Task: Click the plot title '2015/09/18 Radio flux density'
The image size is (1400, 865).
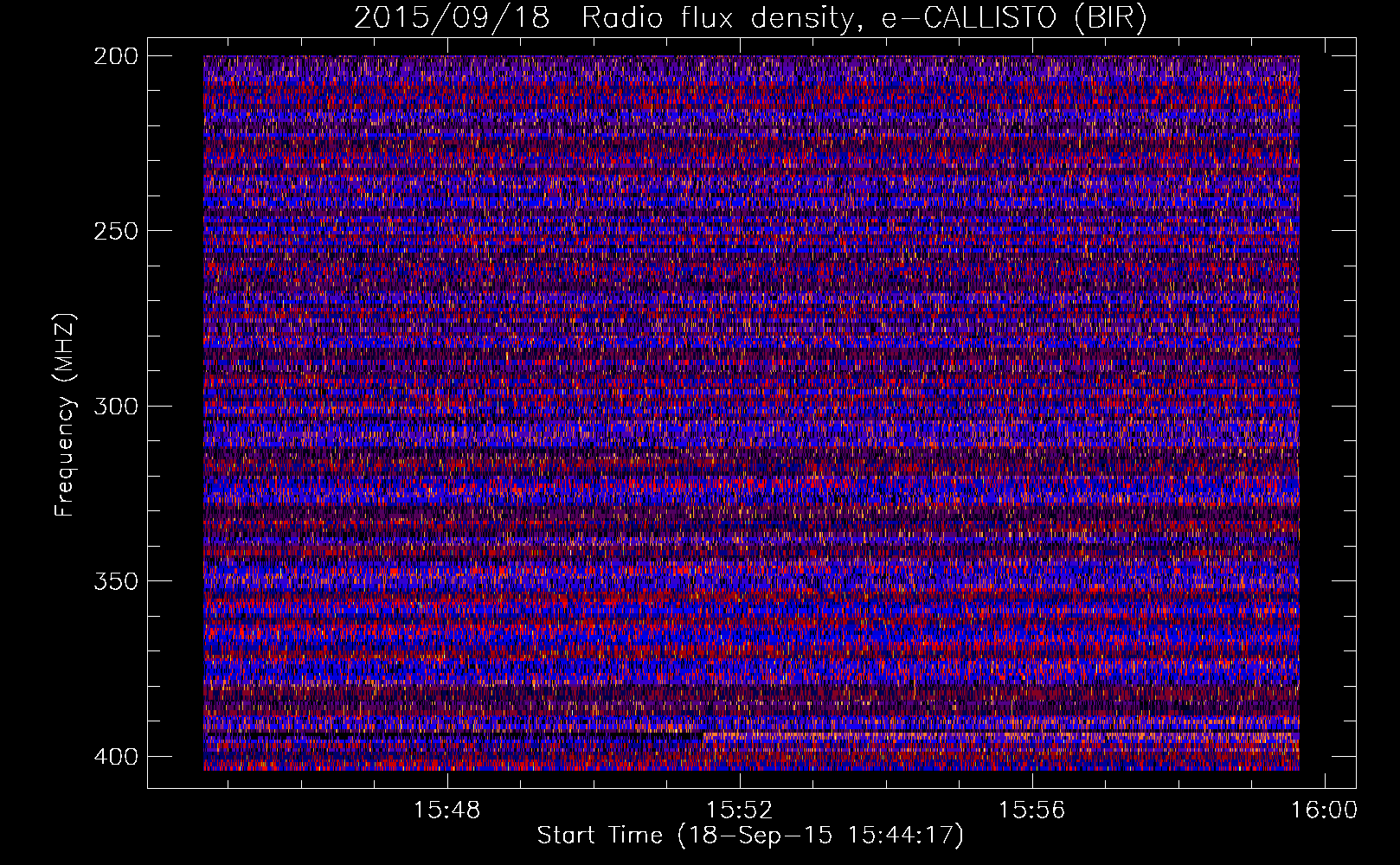Action: (750, 18)
